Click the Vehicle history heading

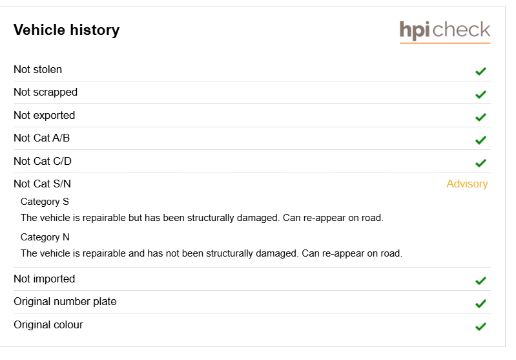(66, 30)
